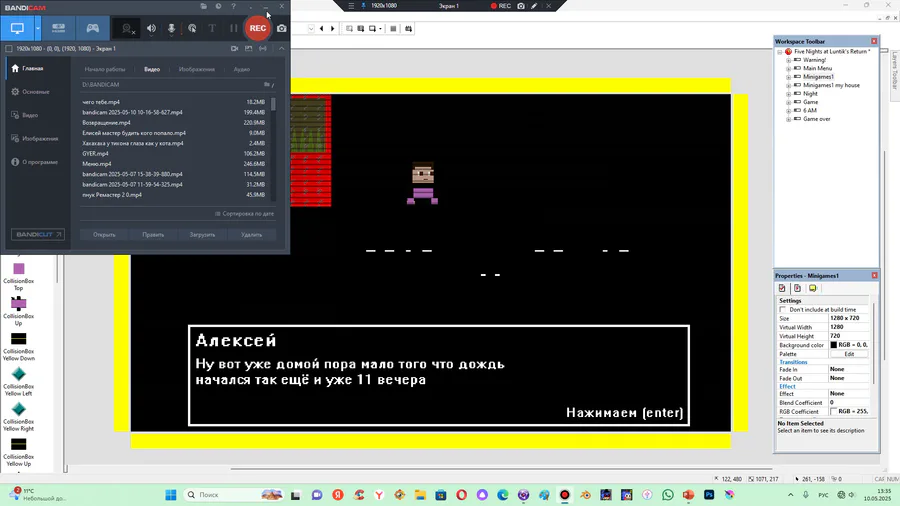Viewport: 900px width, 506px height.
Task: Select HDMI device recording mode
Action: coord(59,28)
